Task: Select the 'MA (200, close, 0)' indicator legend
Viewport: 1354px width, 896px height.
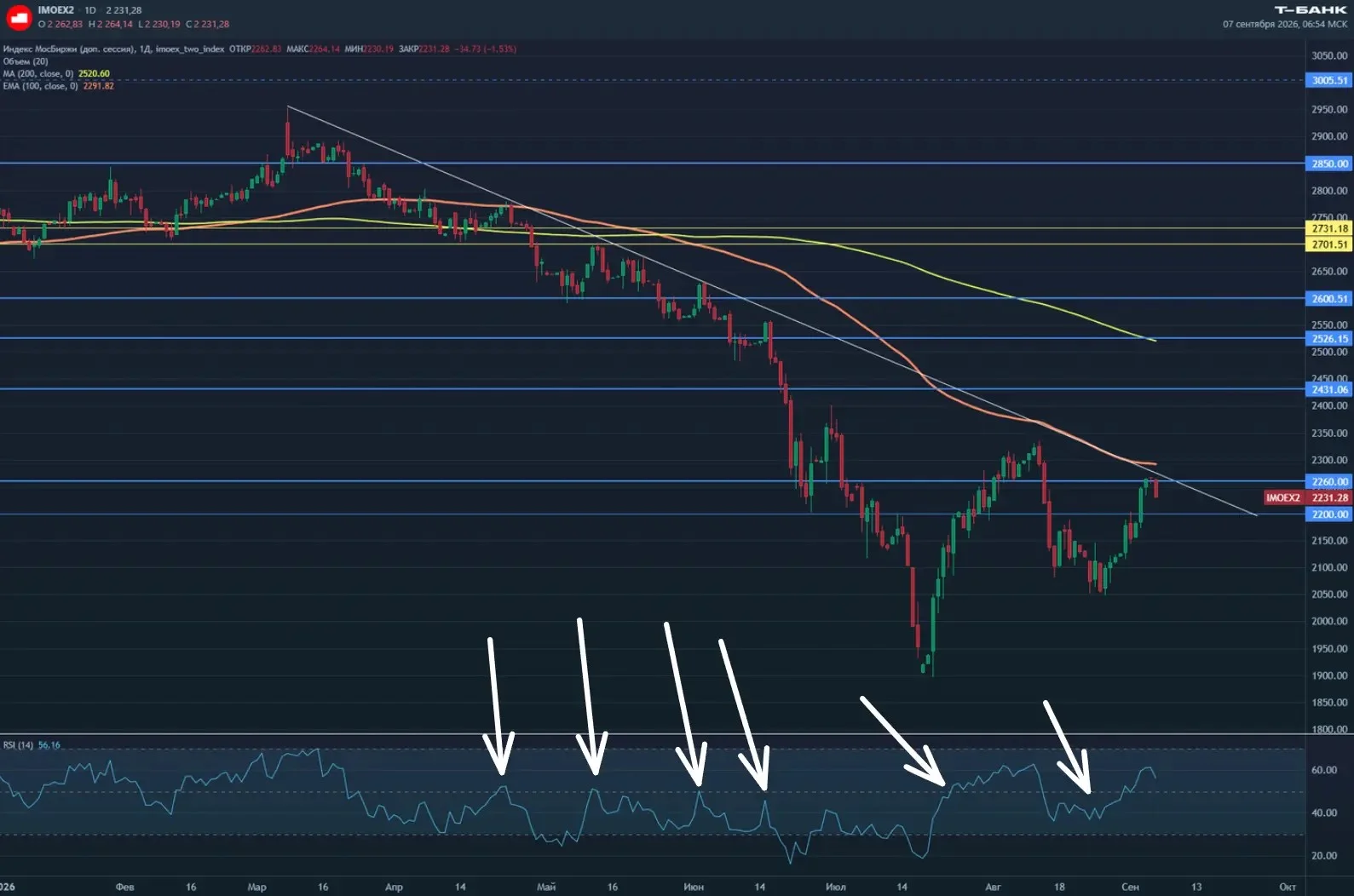Action: point(38,74)
